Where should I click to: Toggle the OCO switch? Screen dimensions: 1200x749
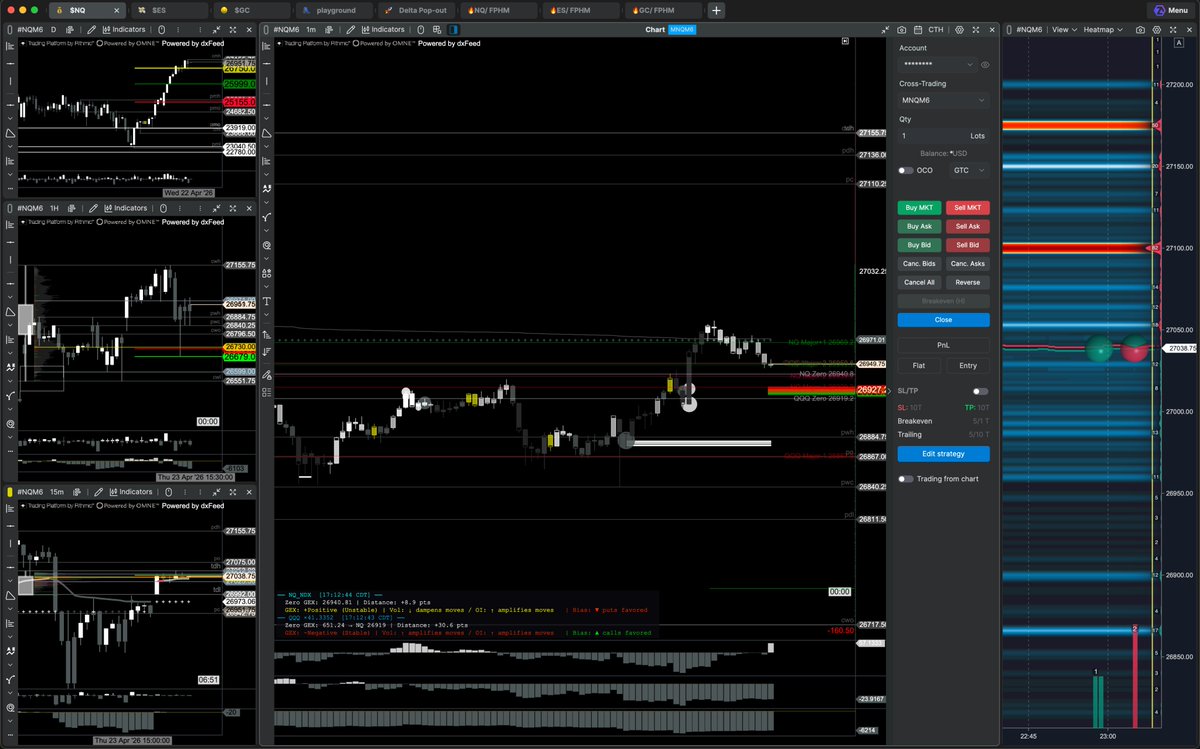(x=905, y=170)
